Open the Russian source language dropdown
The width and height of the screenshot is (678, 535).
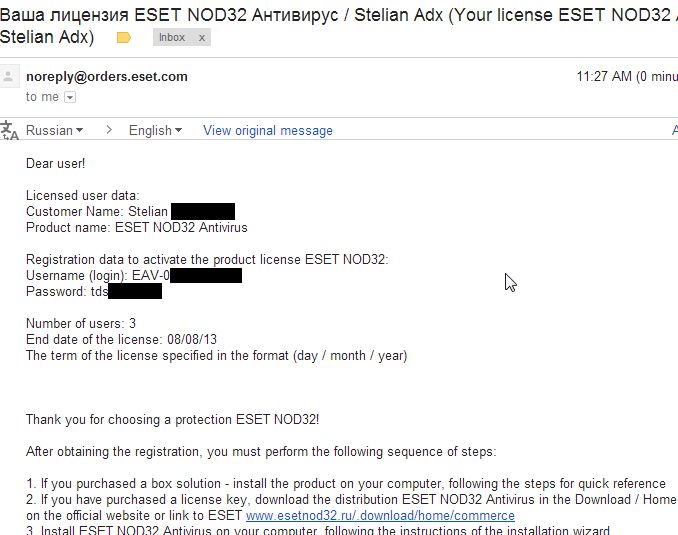point(54,130)
